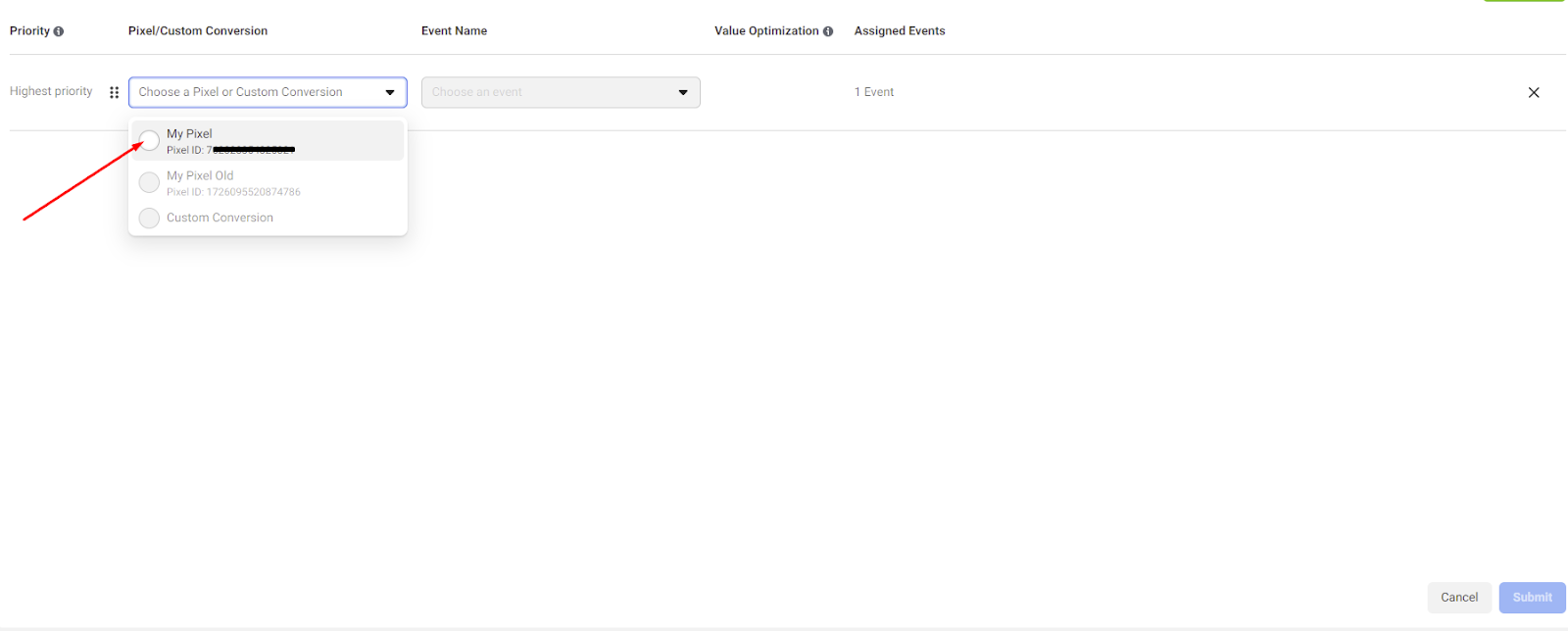The height and width of the screenshot is (631, 1568).
Task: Click the 1 Event assigned text
Action: 874,92
